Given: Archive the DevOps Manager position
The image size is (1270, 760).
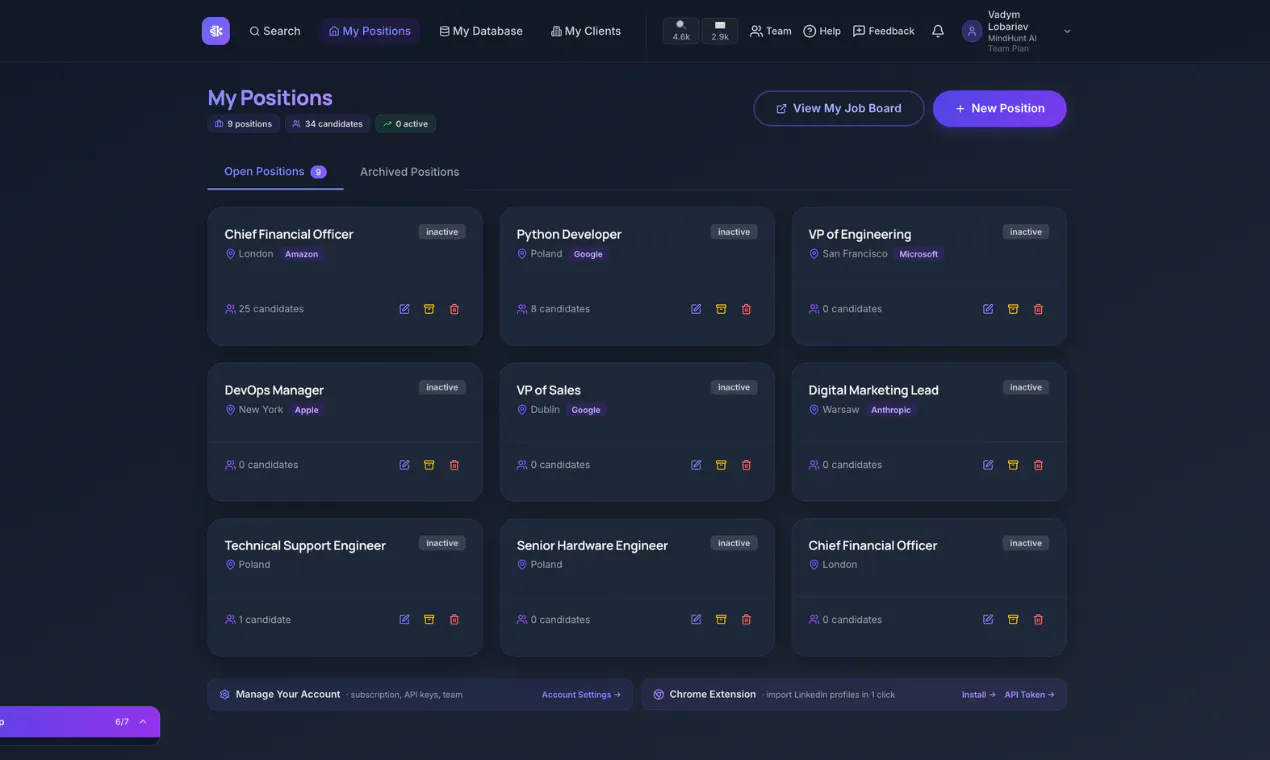Looking at the screenshot, I should pyautogui.click(x=429, y=465).
